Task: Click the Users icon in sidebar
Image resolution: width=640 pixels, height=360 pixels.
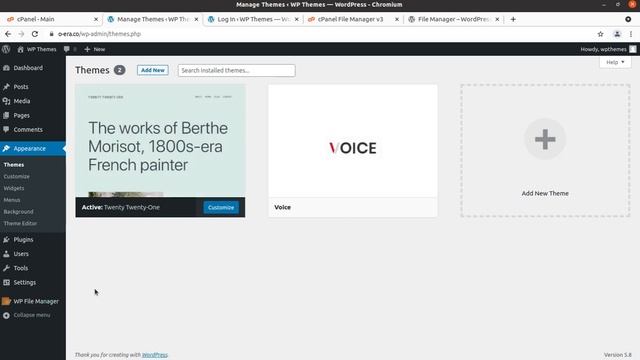Action: (6, 253)
